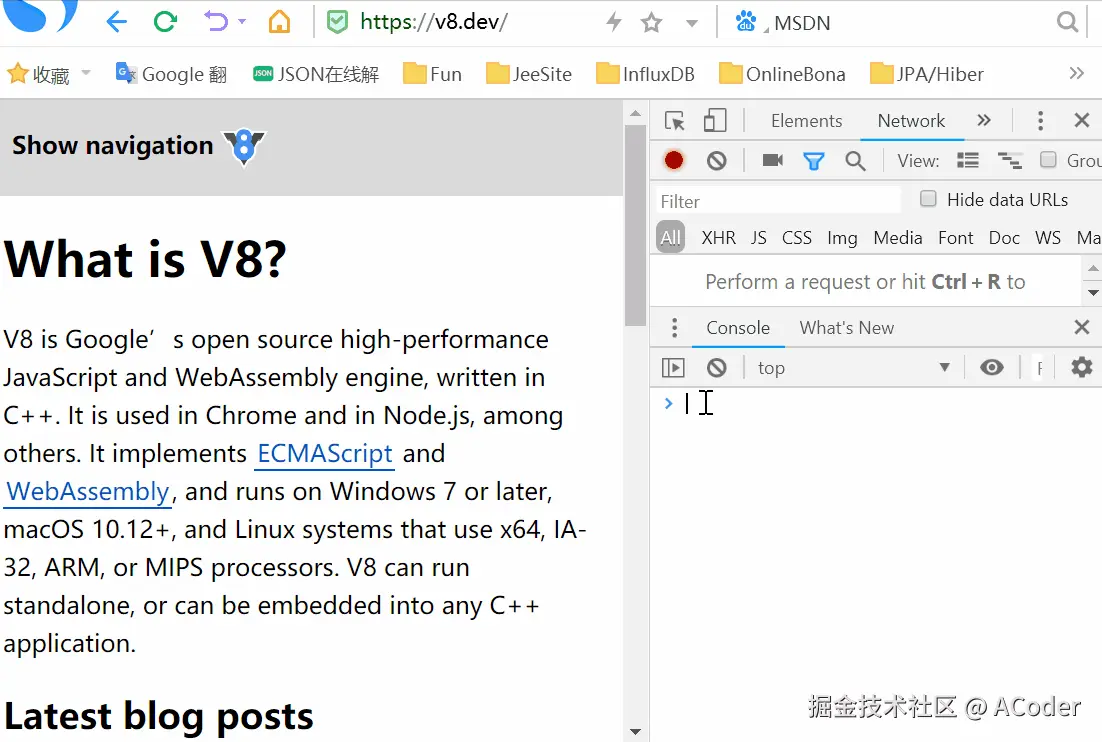The width and height of the screenshot is (1102, 742).
Task: Filter network requests by Media
Action: click(x=897, y=238)
